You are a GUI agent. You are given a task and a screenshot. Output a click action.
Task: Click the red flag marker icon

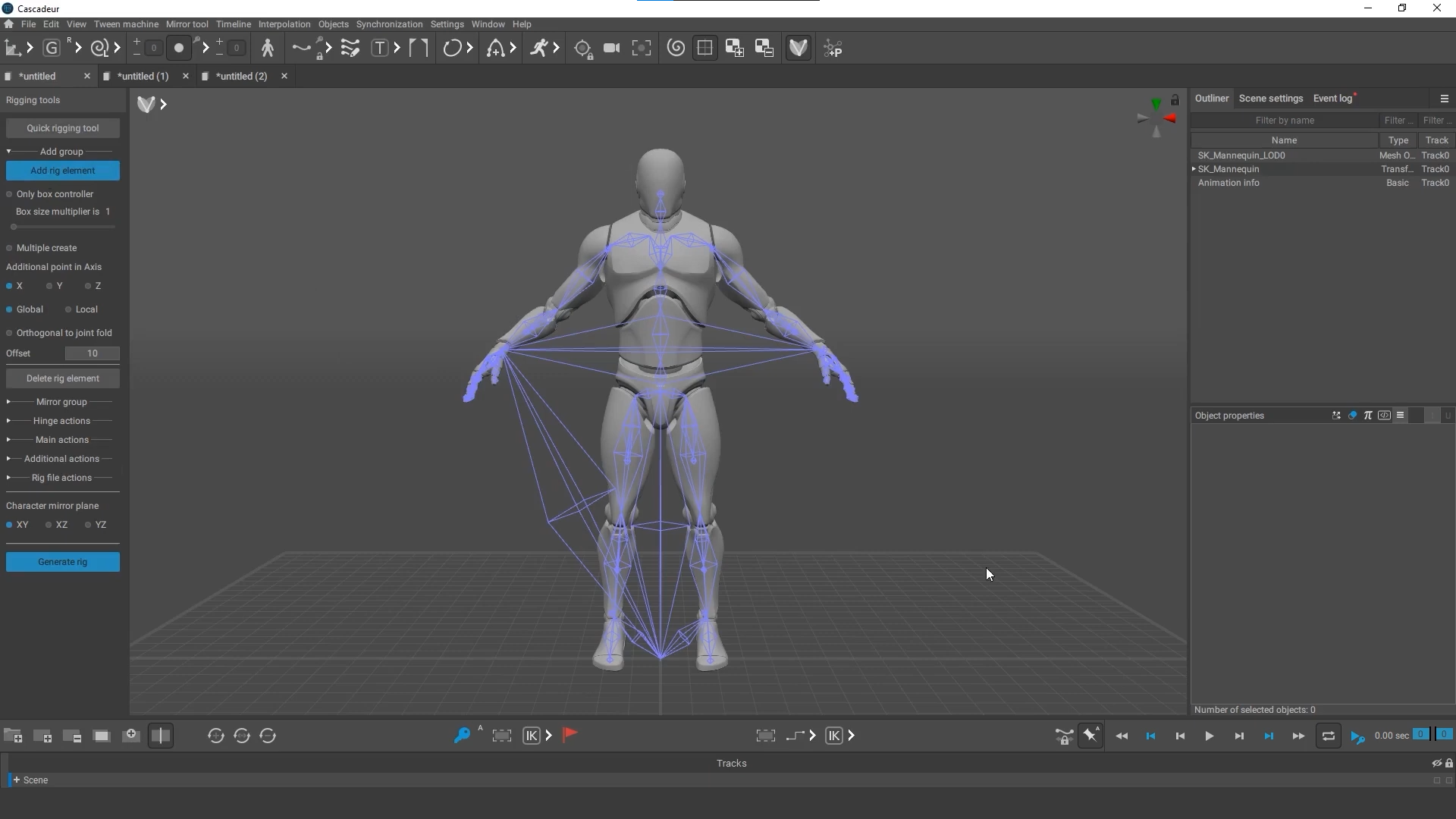point(570,734)
